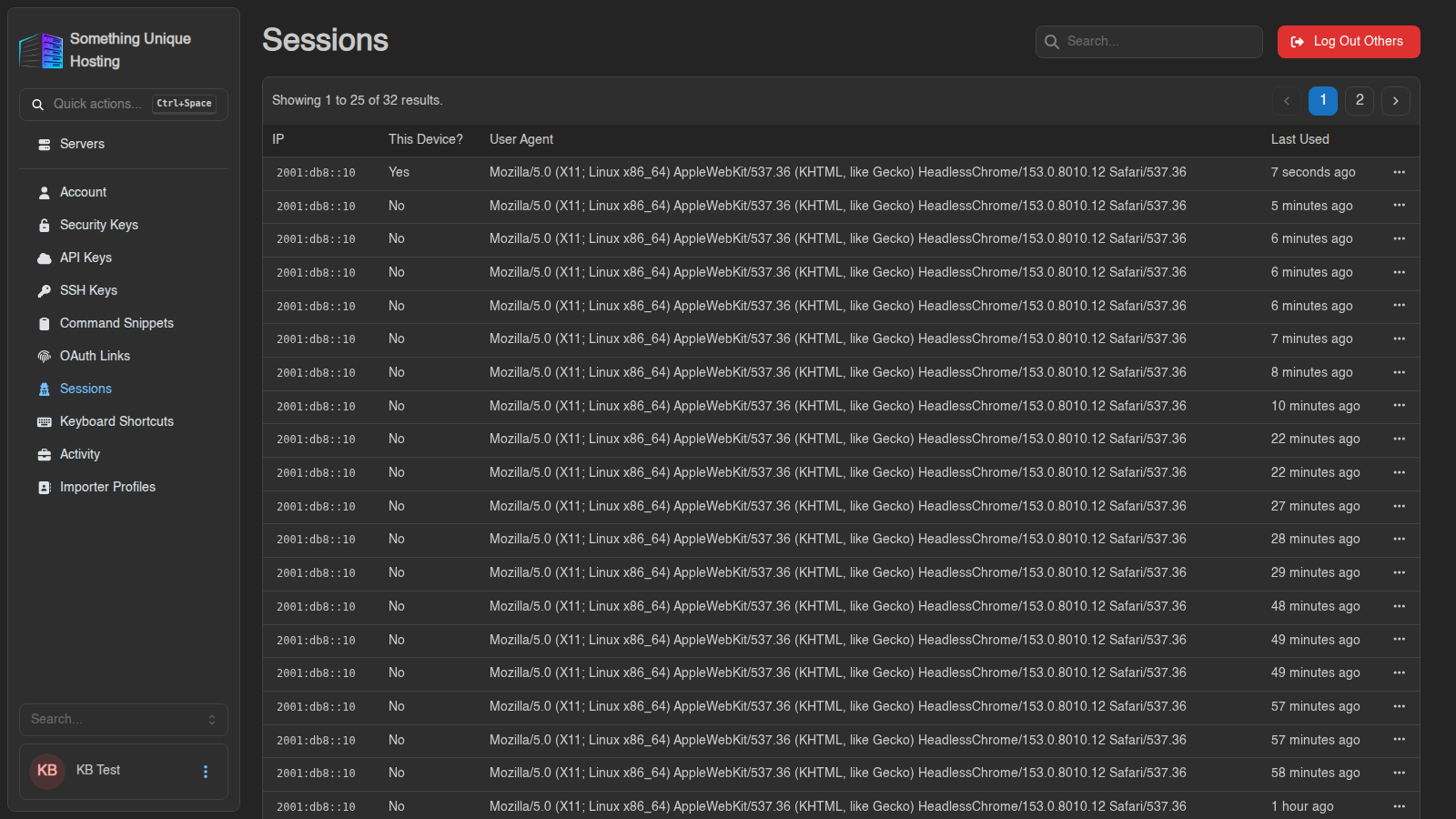The image size is (1456, 819).
Task: Switch to results page 2
Action: click(x=1359, y=101)
